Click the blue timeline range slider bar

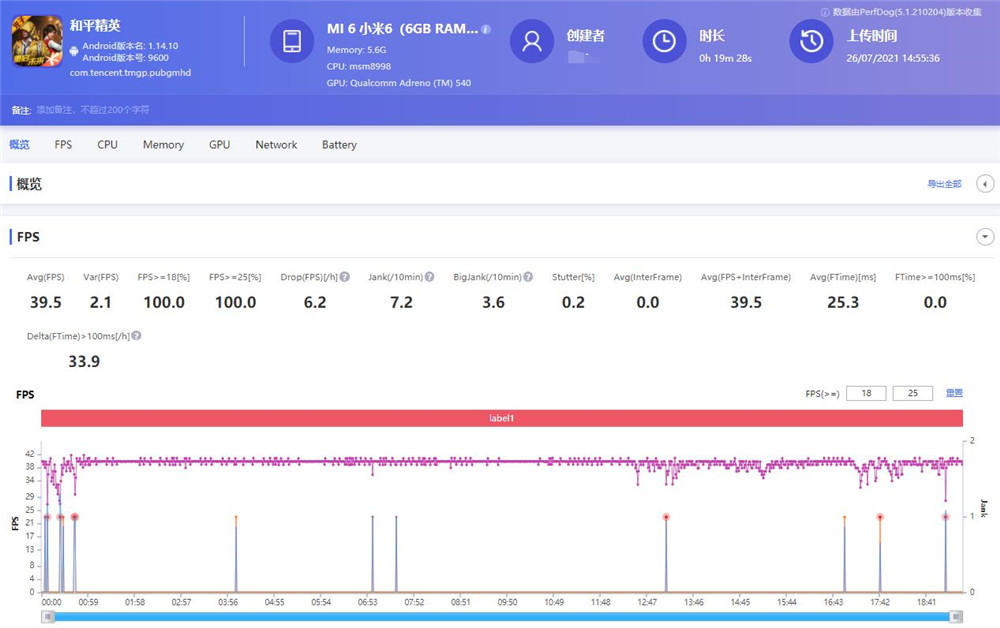point(500,617)
